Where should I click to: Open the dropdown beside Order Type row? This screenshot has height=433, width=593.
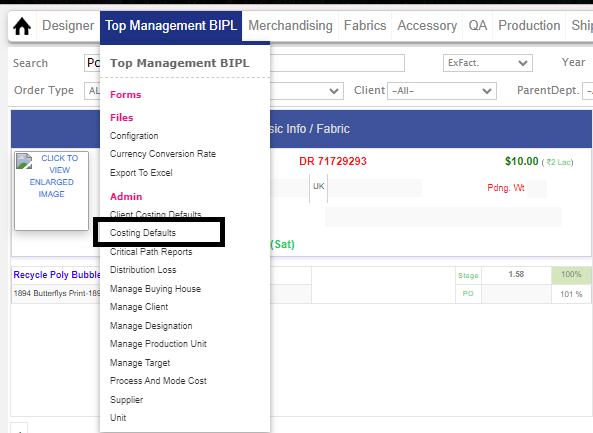tap(306, 91)
